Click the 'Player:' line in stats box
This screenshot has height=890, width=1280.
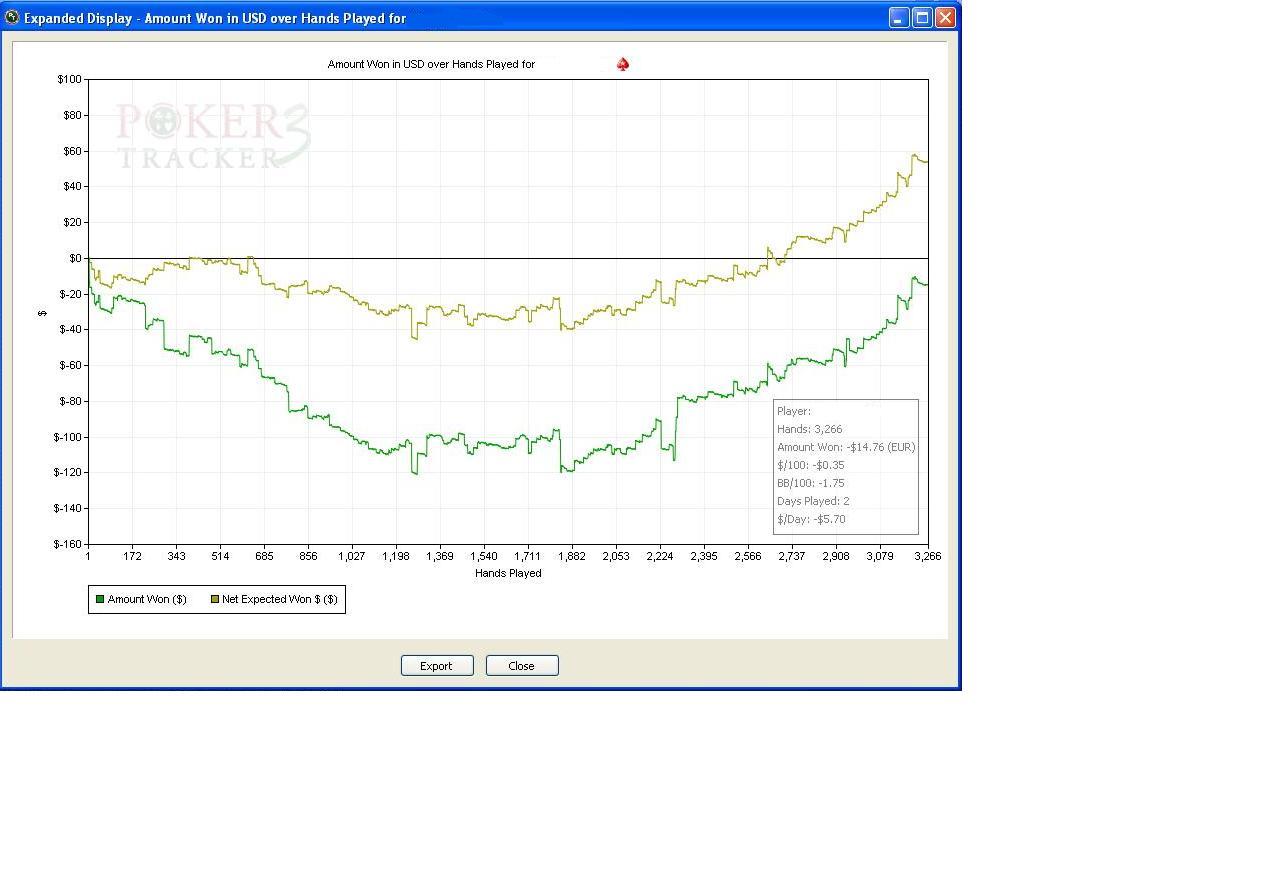coord(794,411)
